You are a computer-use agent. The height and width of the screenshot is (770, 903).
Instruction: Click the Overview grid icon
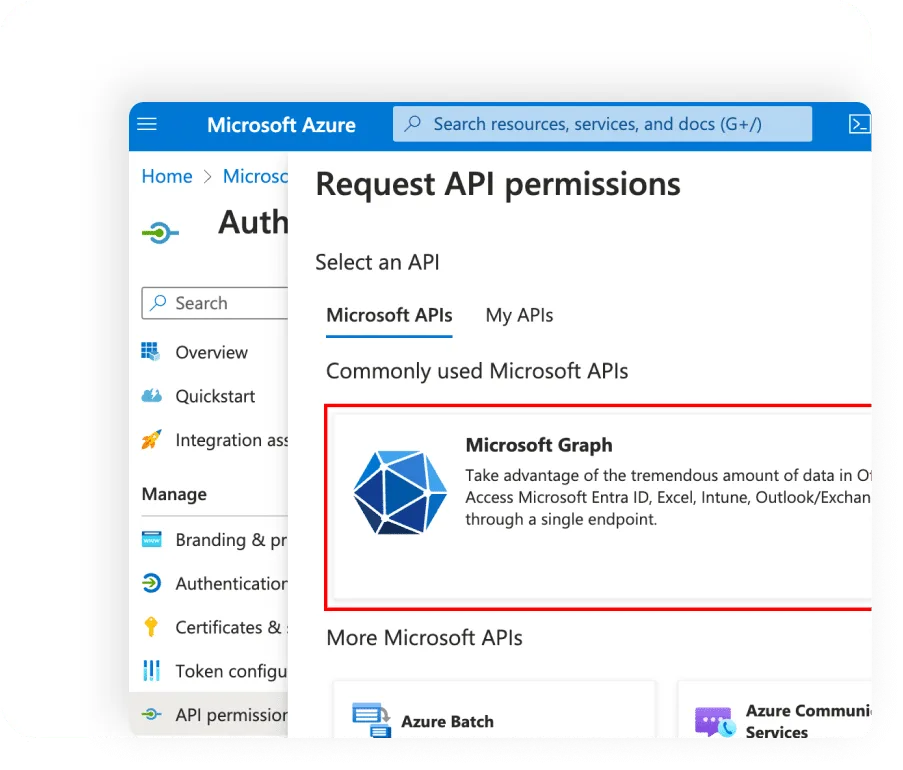tap(151, 351)
